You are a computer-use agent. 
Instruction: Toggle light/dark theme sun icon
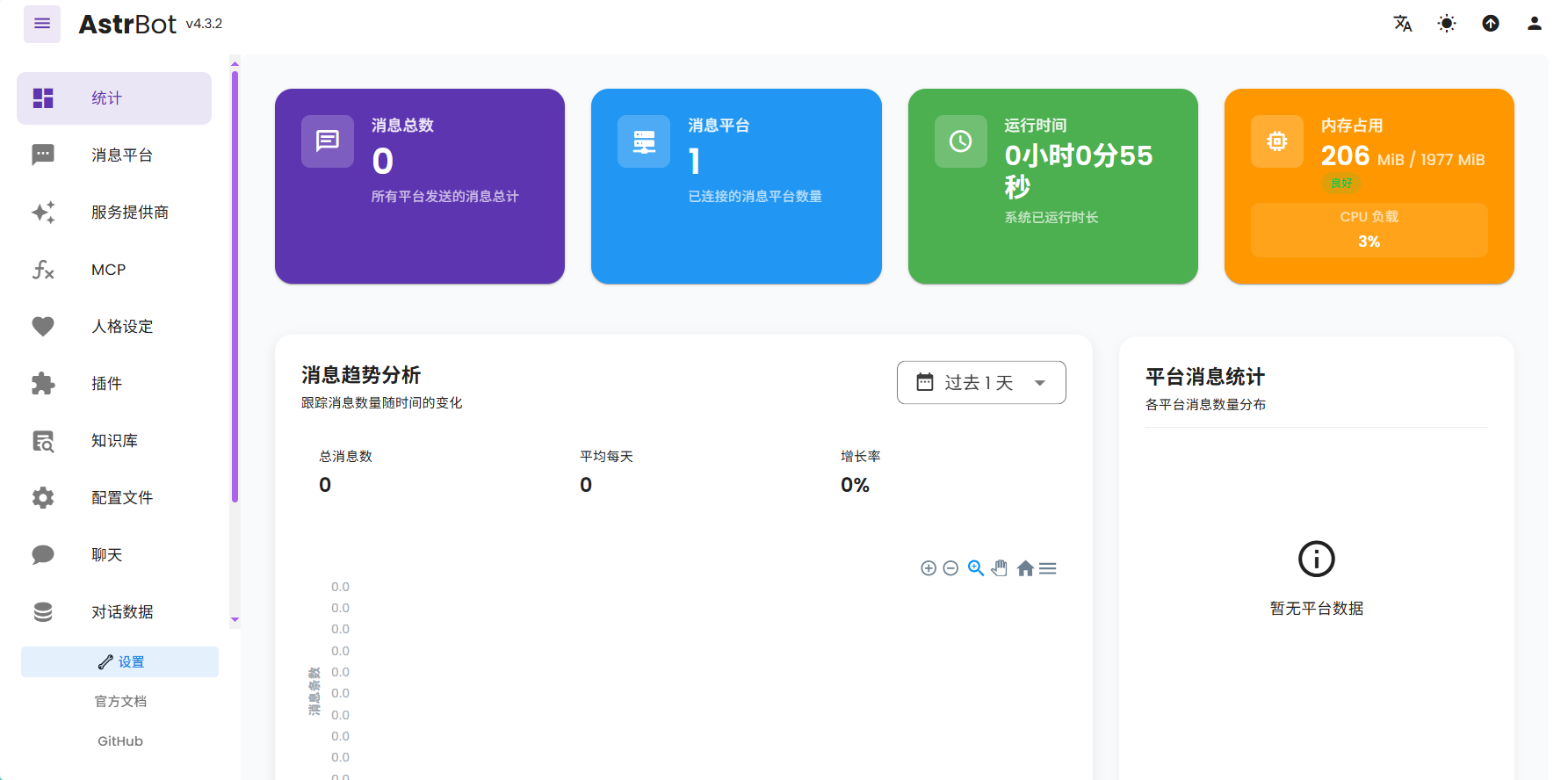pyautogui.click(x=1447, y=24)
